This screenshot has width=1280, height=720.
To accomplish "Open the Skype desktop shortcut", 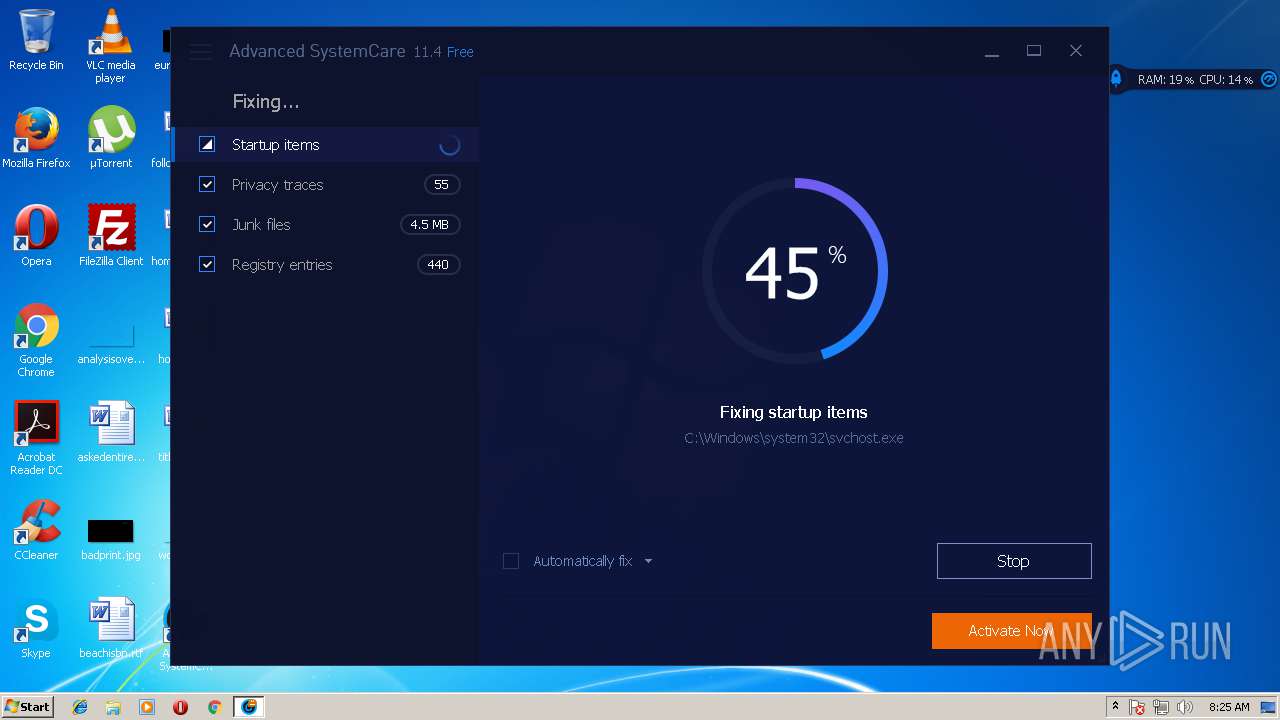I will click(36, 628).
